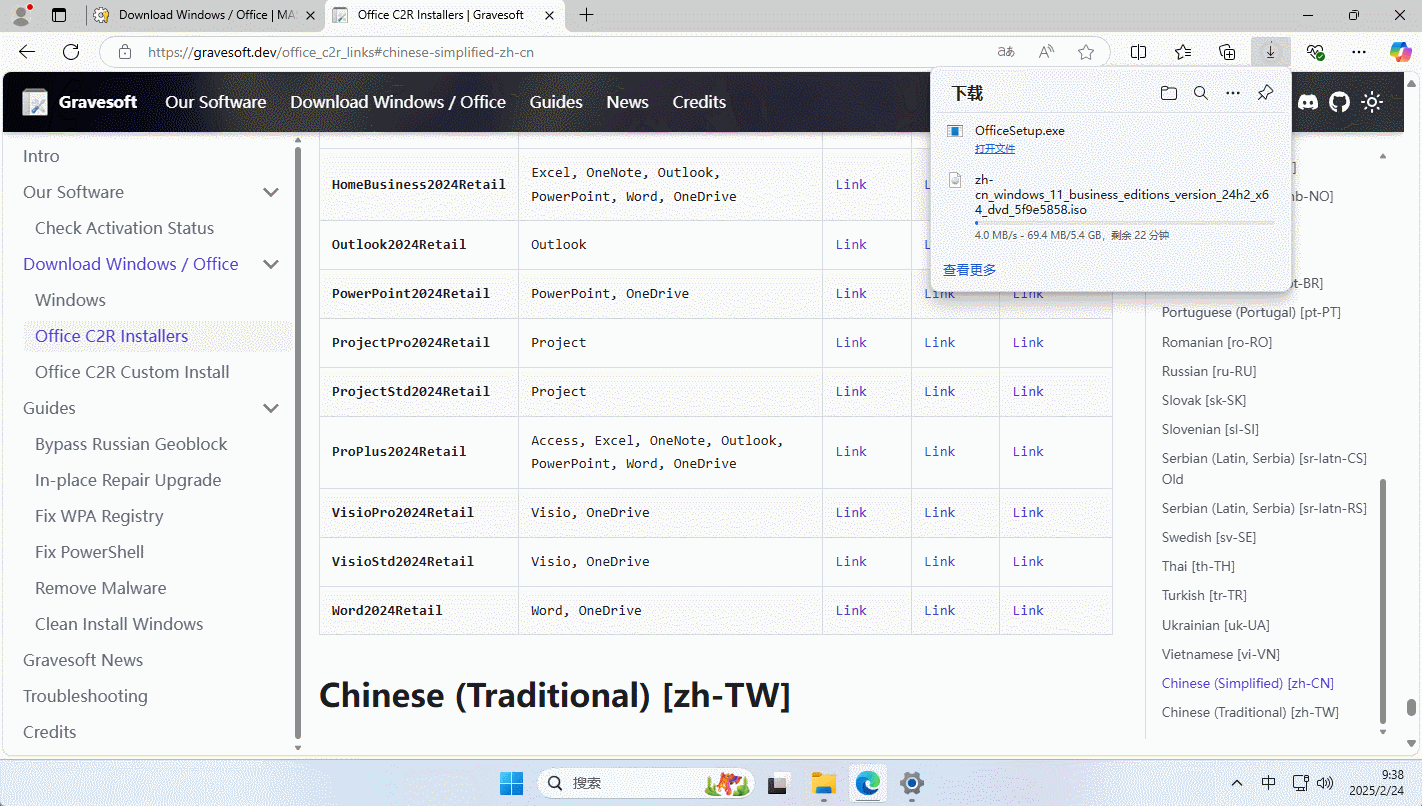The height and width of the screenshot is (806, 1422).
Task: Pin the downloads panel
Action: 1265,93
